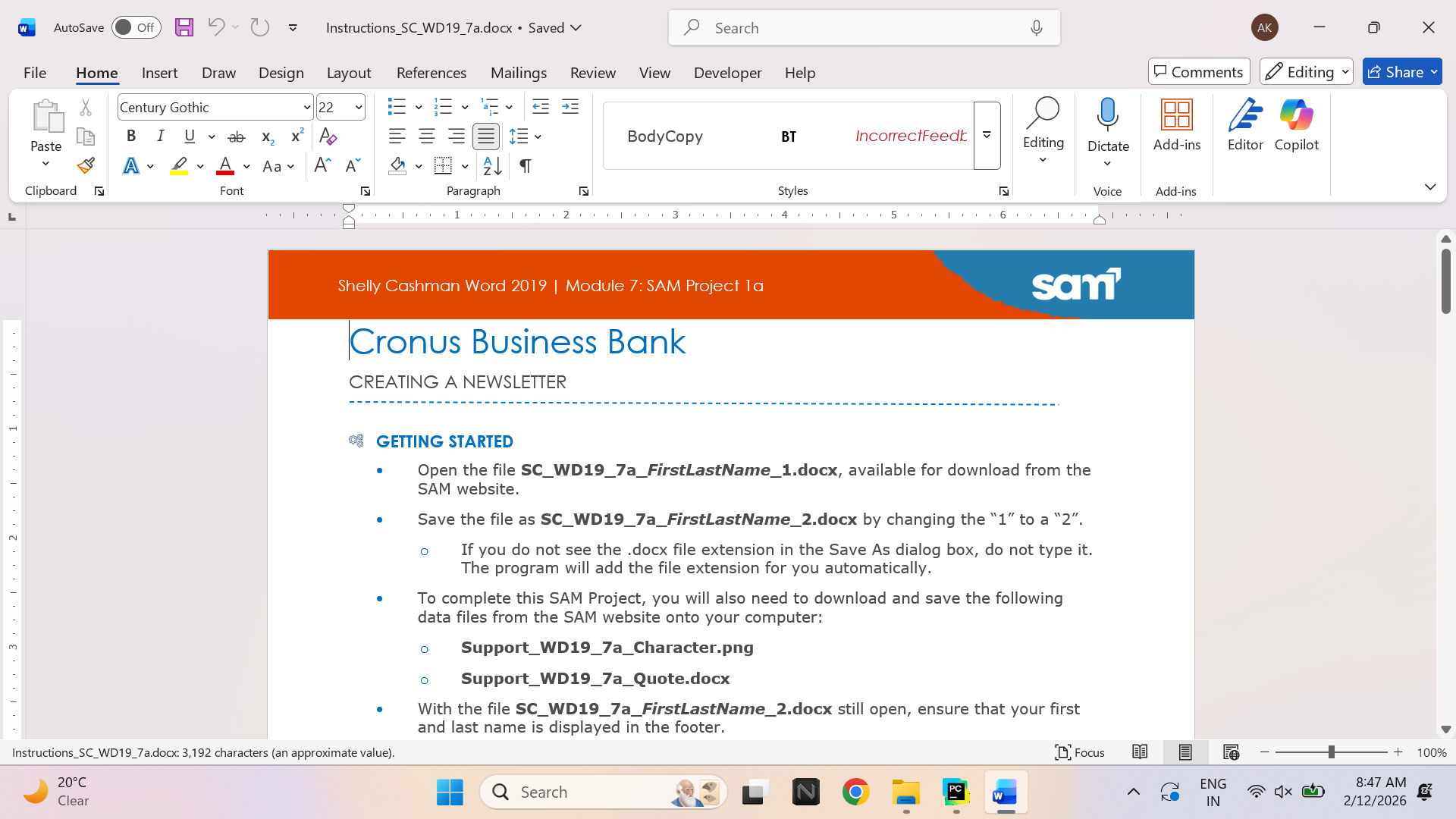The width and height of the screenshot is (1456, 819).
Task: Open the font name dropdown
Action: pos(306,107)
